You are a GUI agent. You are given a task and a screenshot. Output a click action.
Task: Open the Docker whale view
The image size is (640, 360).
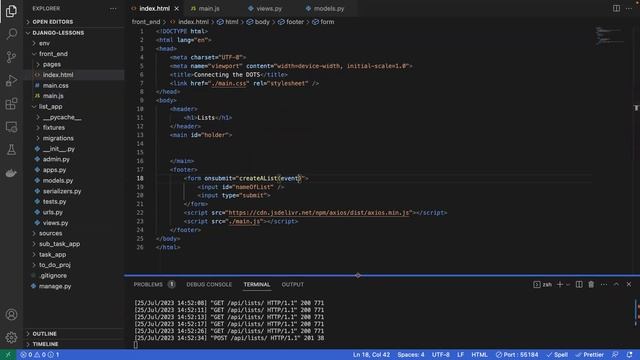point(11,173)
